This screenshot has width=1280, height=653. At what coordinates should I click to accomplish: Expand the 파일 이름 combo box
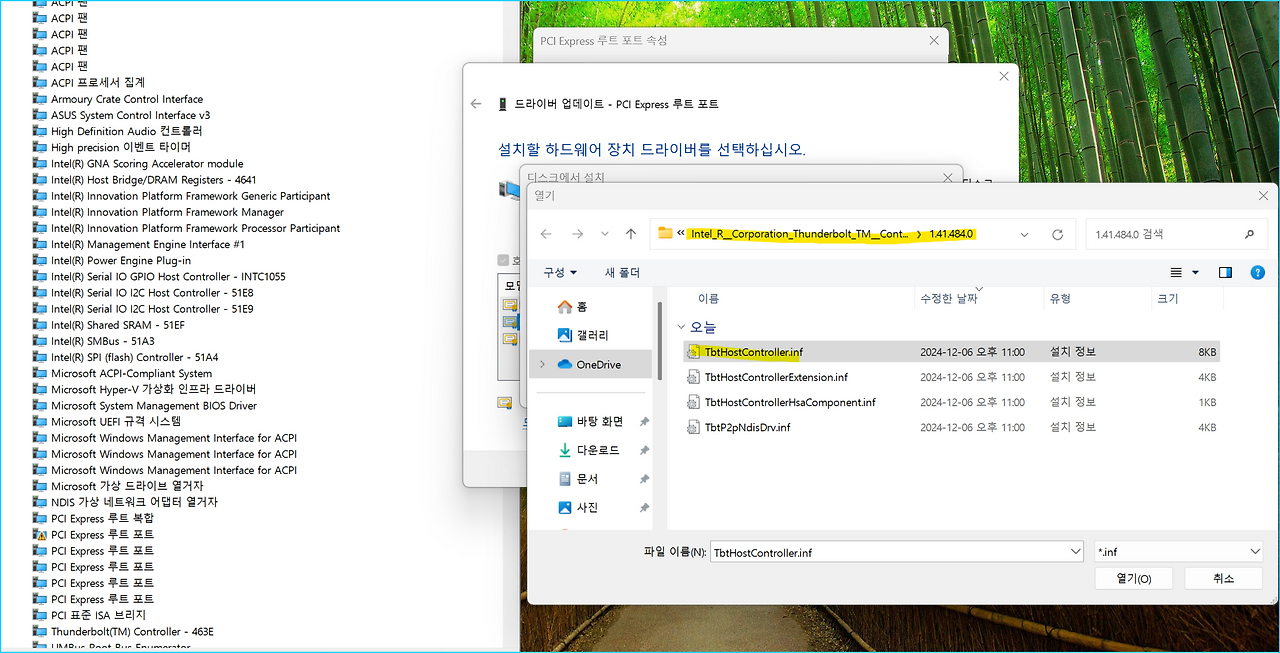point(1075,550)
